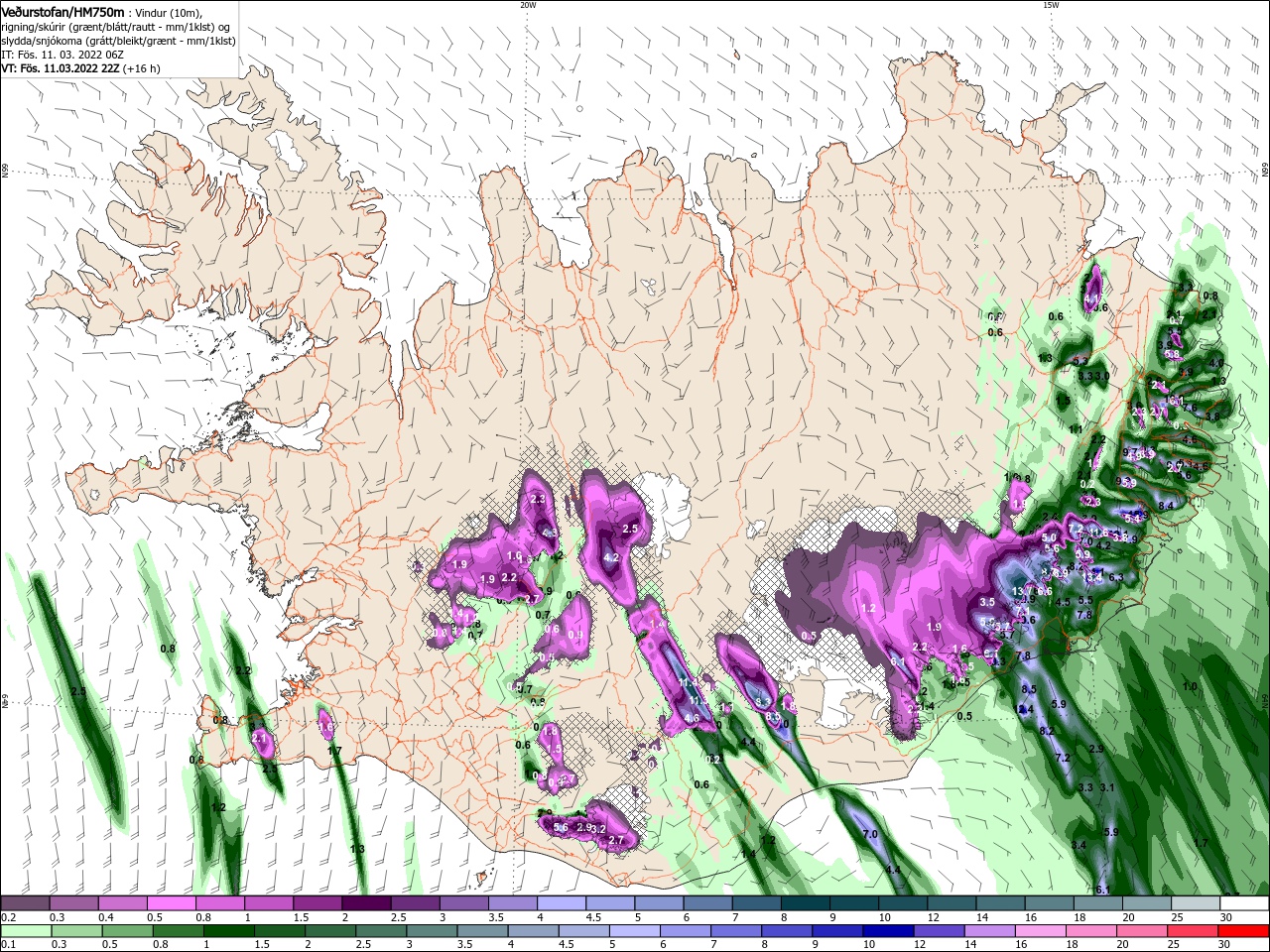
Task: Click the '8.4' precipitation value on the map
Action: click(1166, 506)
